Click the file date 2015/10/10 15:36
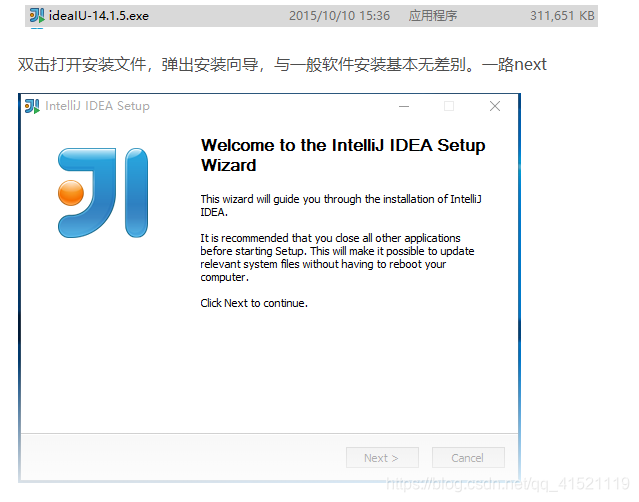Image resolution: width=639 pixels, height=502 pixels. point(339,16)
